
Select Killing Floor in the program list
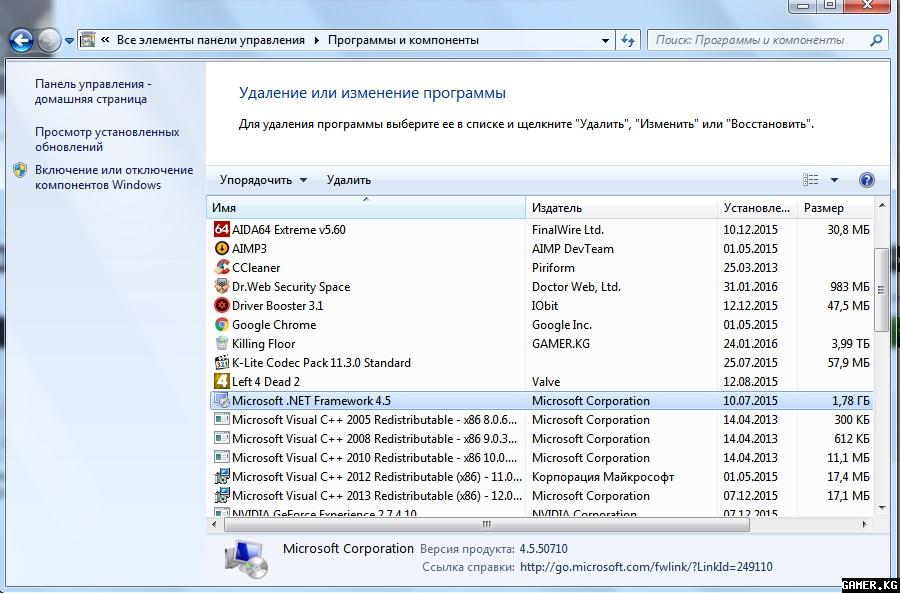(x=263, y=343)
